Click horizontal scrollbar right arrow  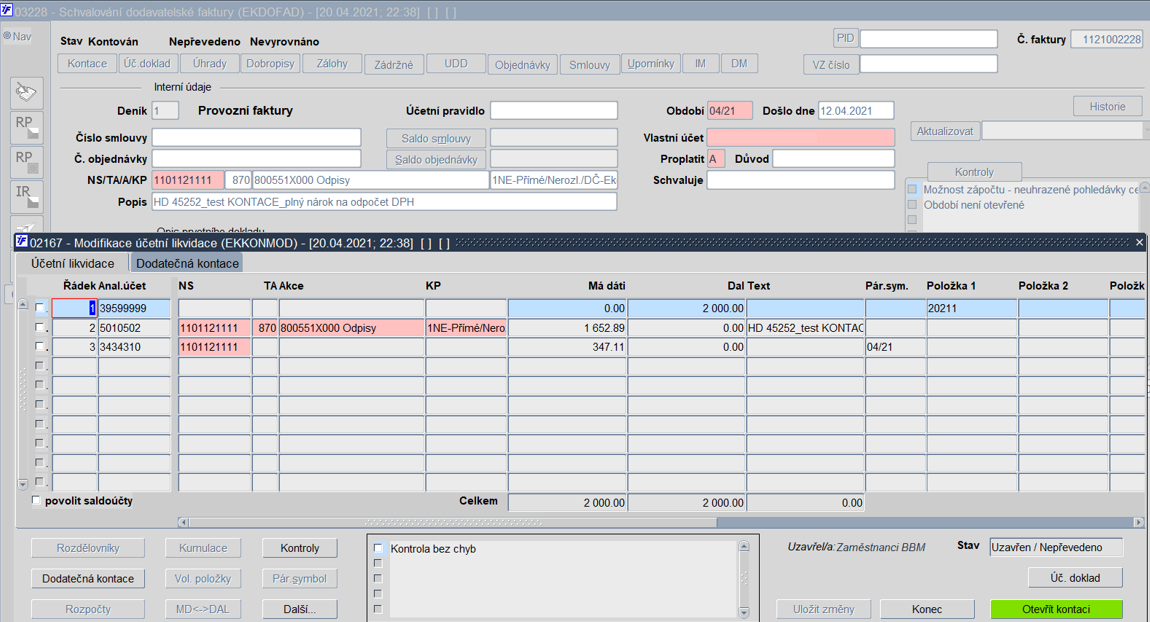[1138, 522]
